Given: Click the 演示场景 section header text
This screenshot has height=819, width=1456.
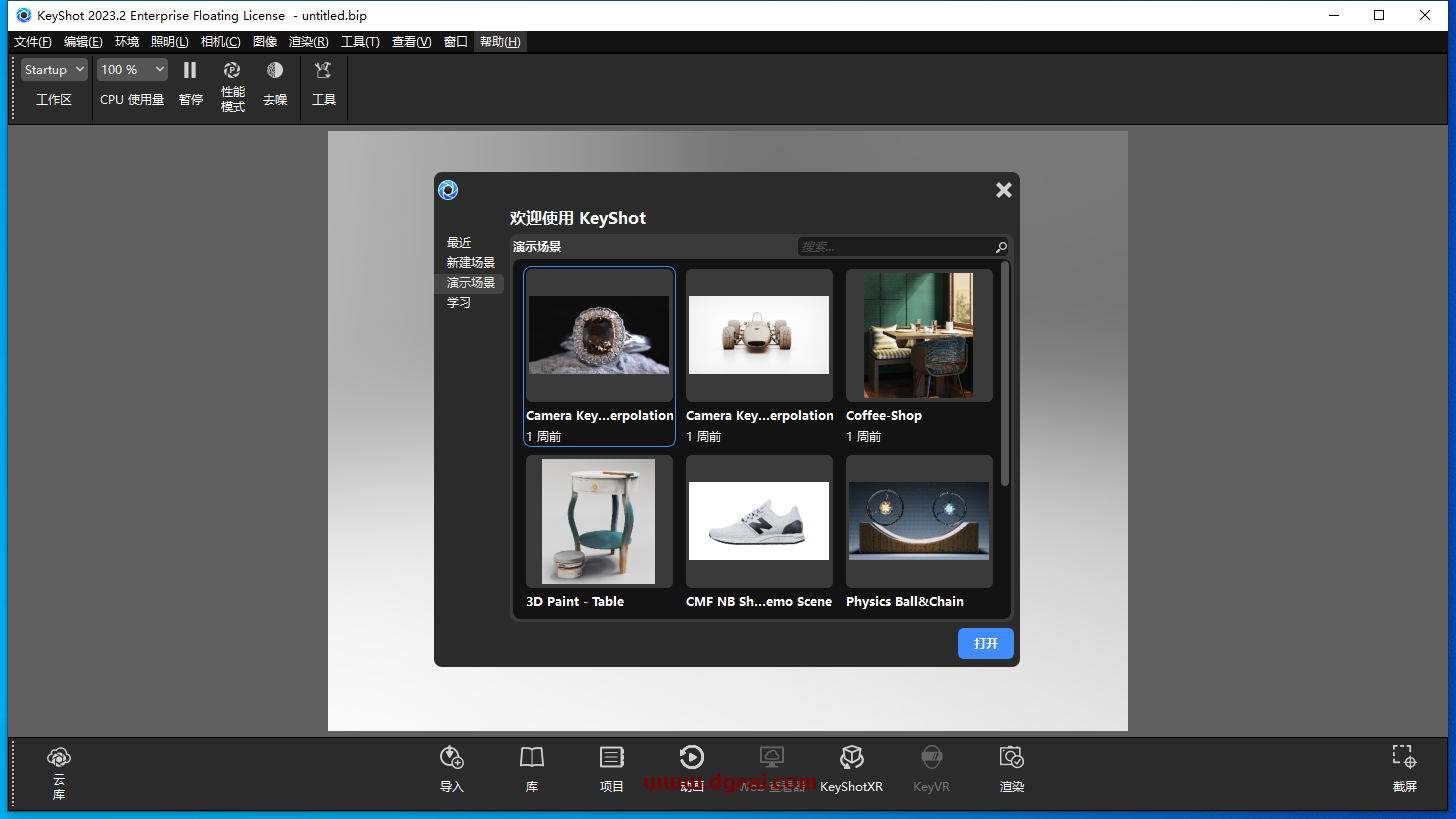Looking at the screenshot, I should [x=537, y=247].
